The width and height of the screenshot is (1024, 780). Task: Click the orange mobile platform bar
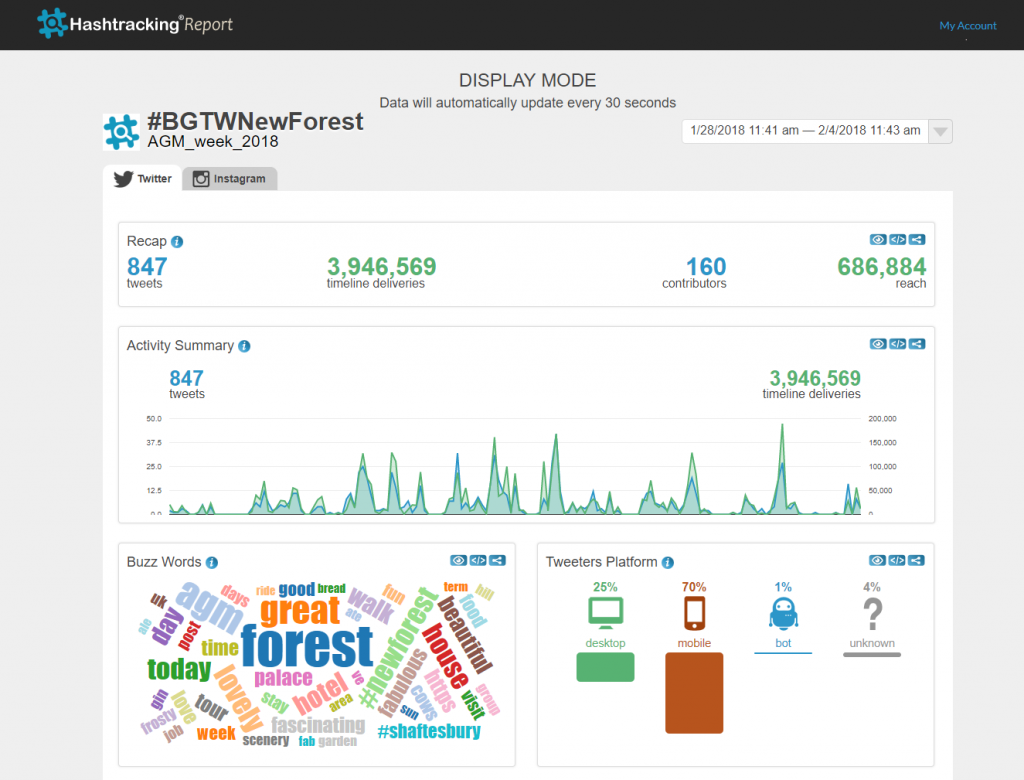pyautogui.click(x=694, y=692)
